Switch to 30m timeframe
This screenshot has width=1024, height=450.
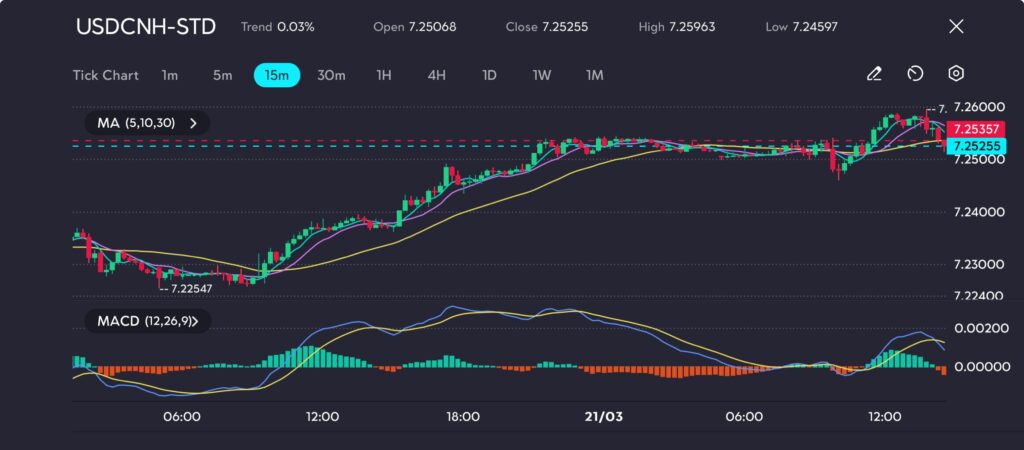[x=331, y=75]
